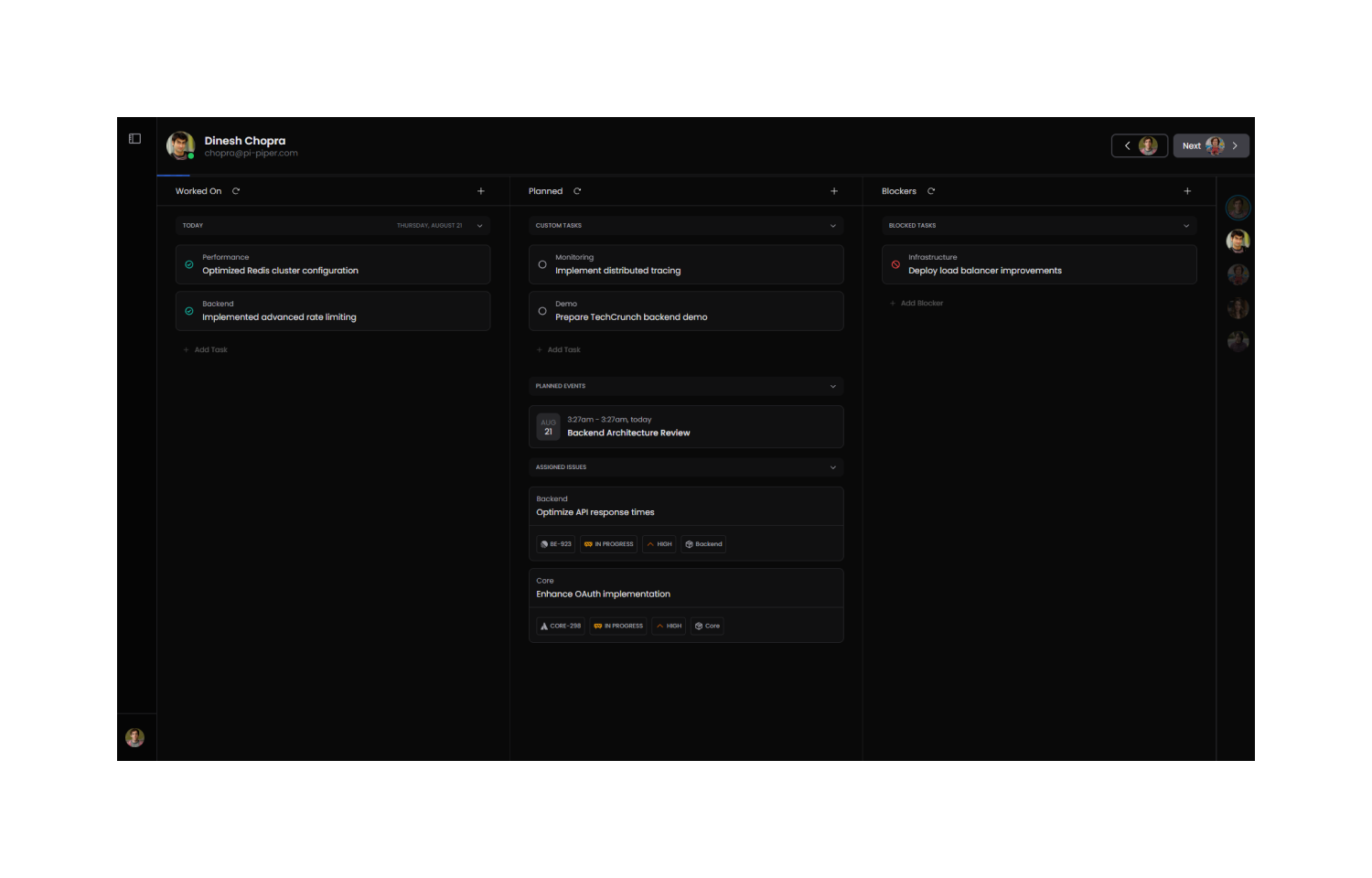Image resolution: width=1372 pixels, height=878 pixels.
Task: Open the Optimize API response times issue
Action: pos(595,512)
